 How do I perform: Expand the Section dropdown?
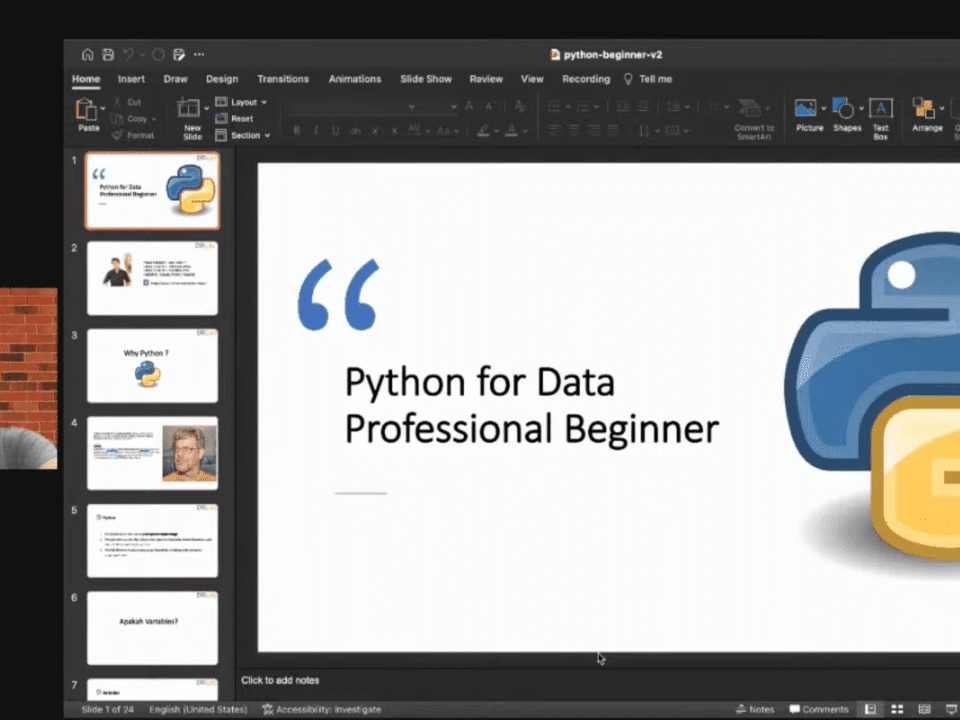click(244, 135)
